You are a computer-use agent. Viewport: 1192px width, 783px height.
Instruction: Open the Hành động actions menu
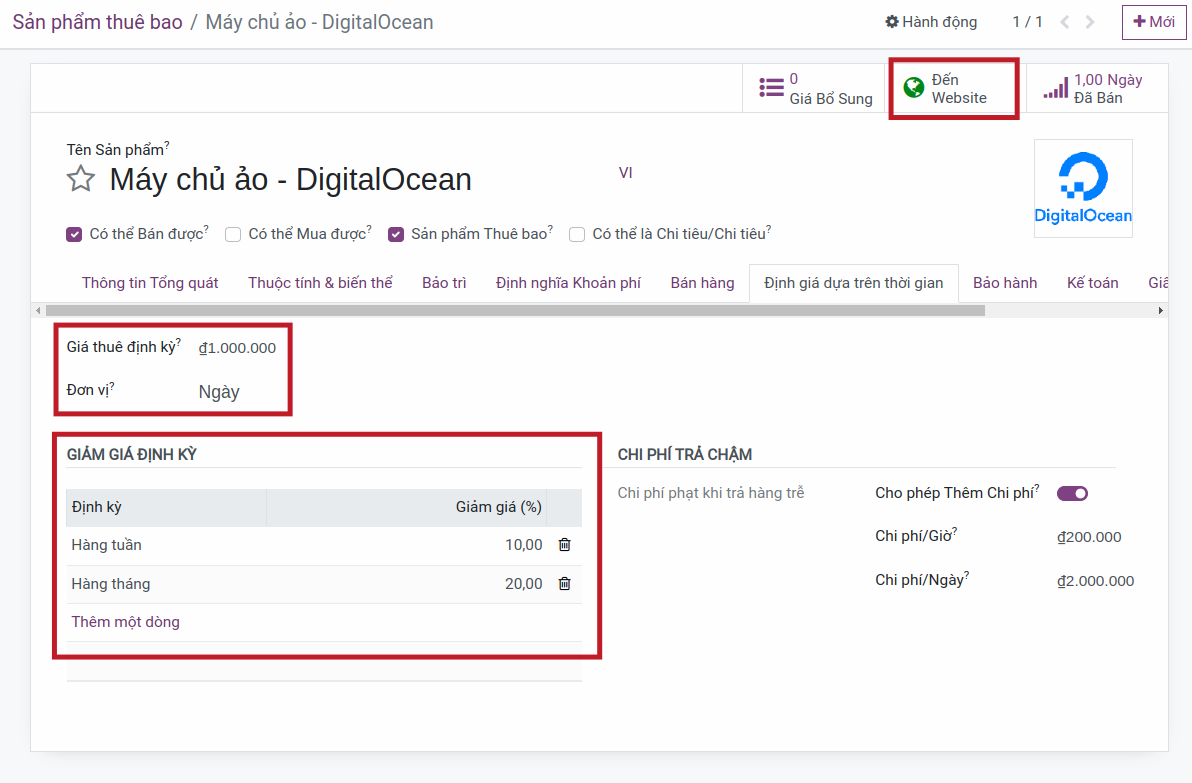931,22
